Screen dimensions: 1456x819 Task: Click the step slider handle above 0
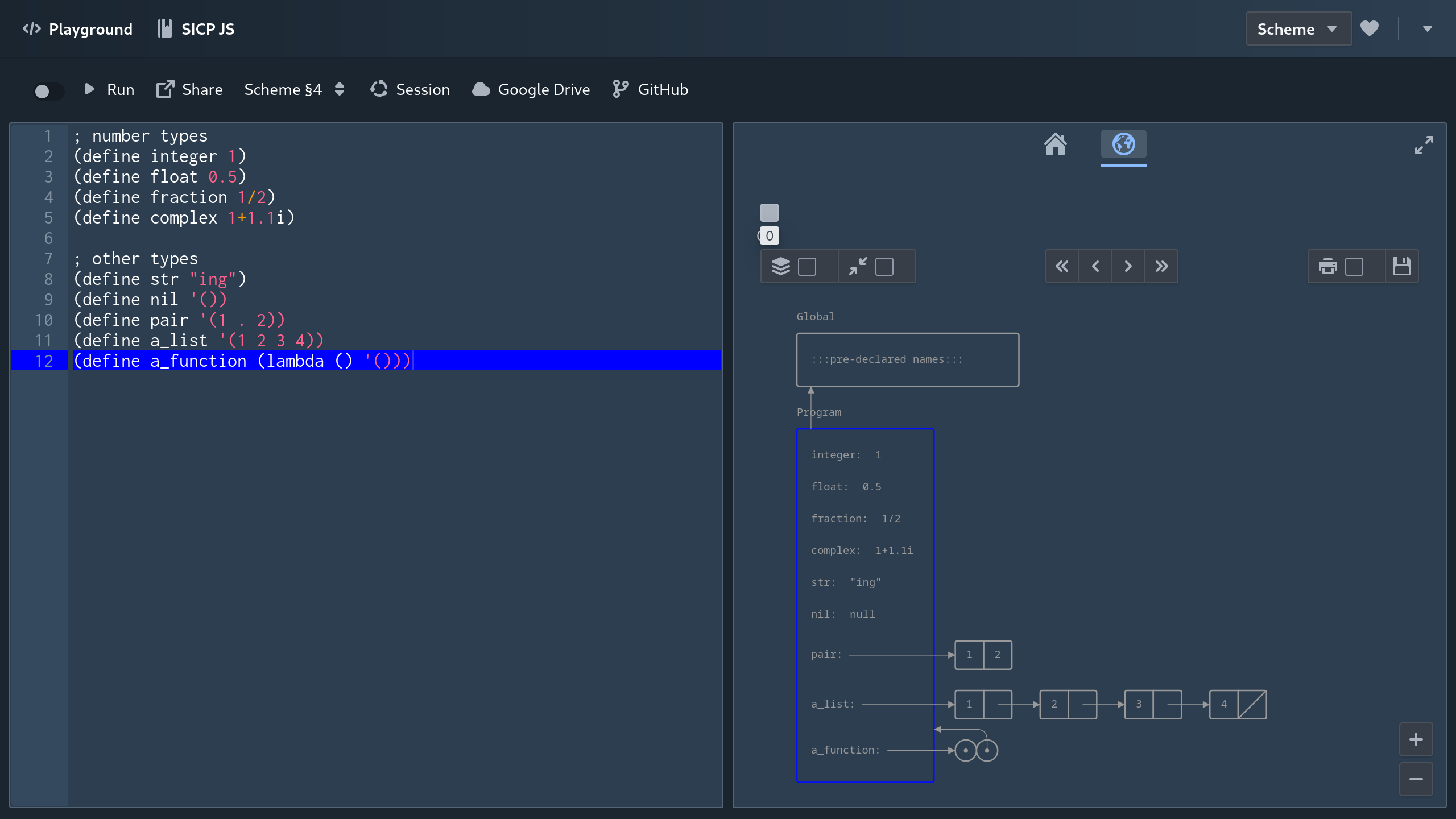click(x=769, y=213)
